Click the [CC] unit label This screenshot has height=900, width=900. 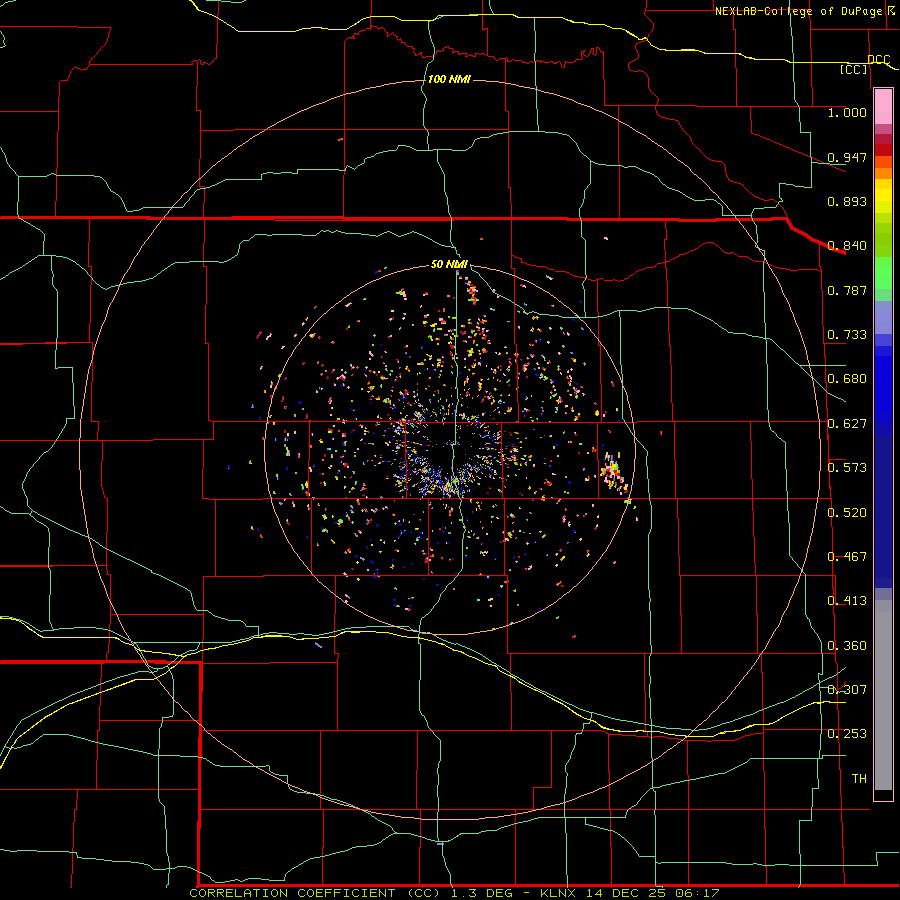click(x=854, y=69)
